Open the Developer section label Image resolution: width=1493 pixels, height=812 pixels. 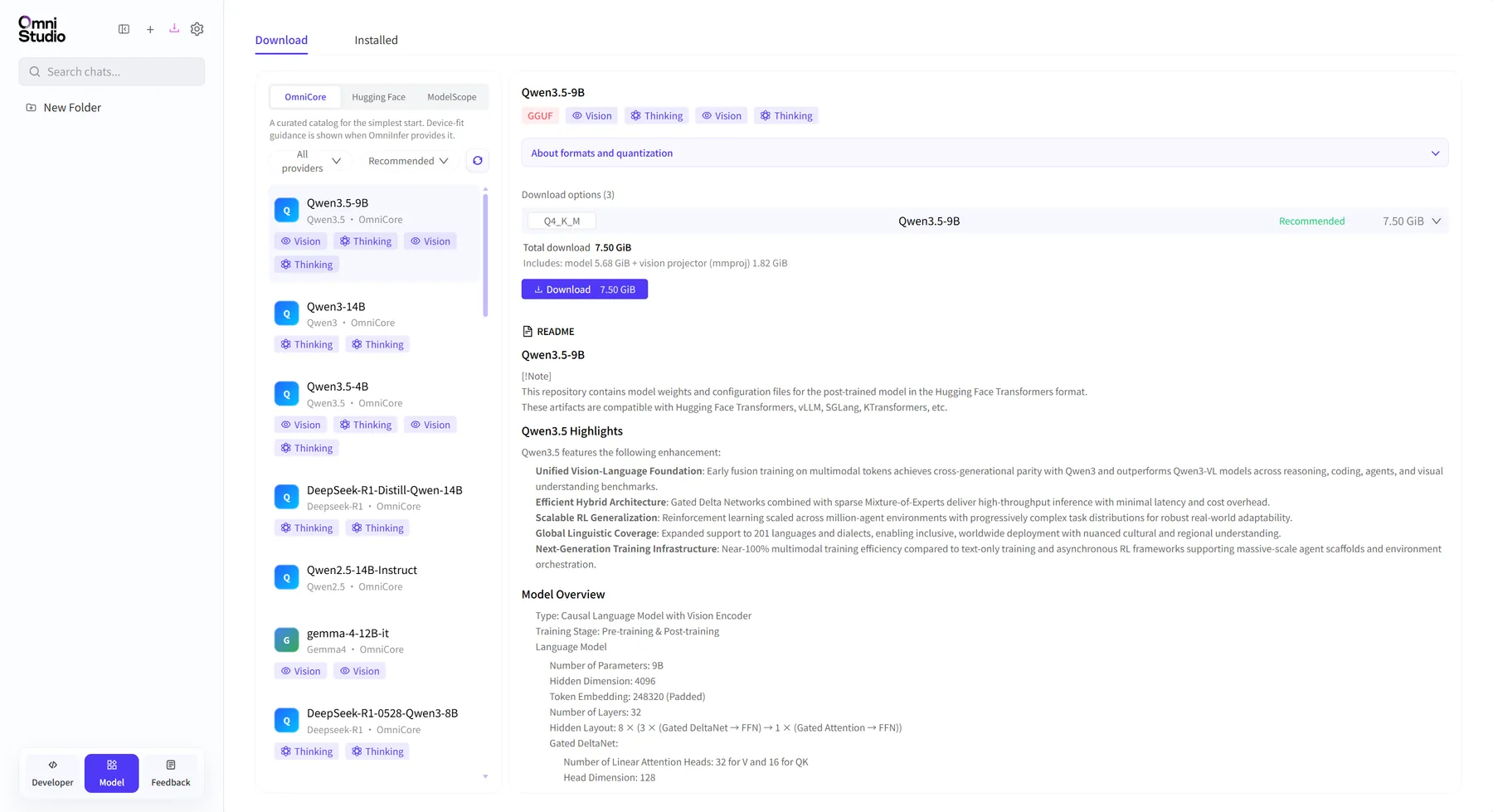tap(53, 783)
